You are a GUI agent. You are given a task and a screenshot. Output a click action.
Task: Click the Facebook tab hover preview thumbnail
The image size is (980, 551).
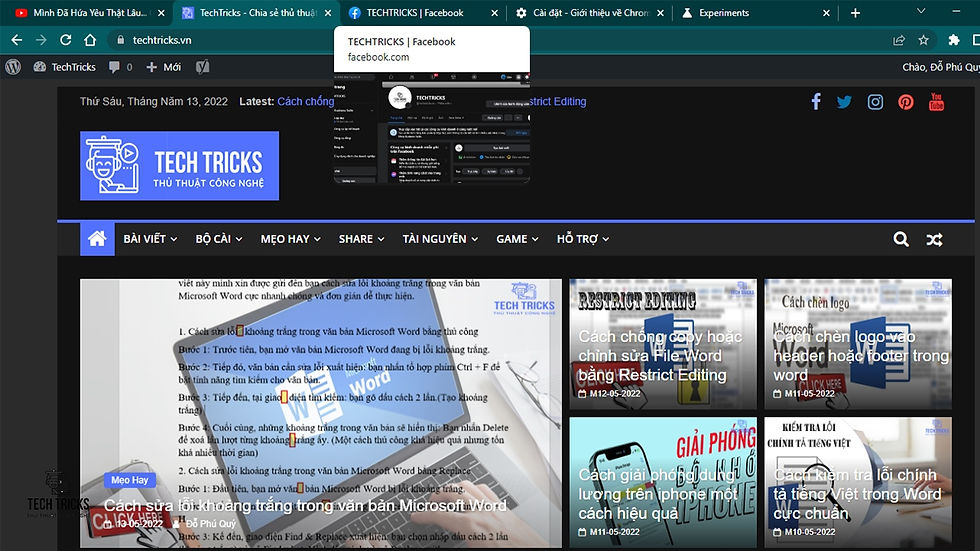(432, 128)
